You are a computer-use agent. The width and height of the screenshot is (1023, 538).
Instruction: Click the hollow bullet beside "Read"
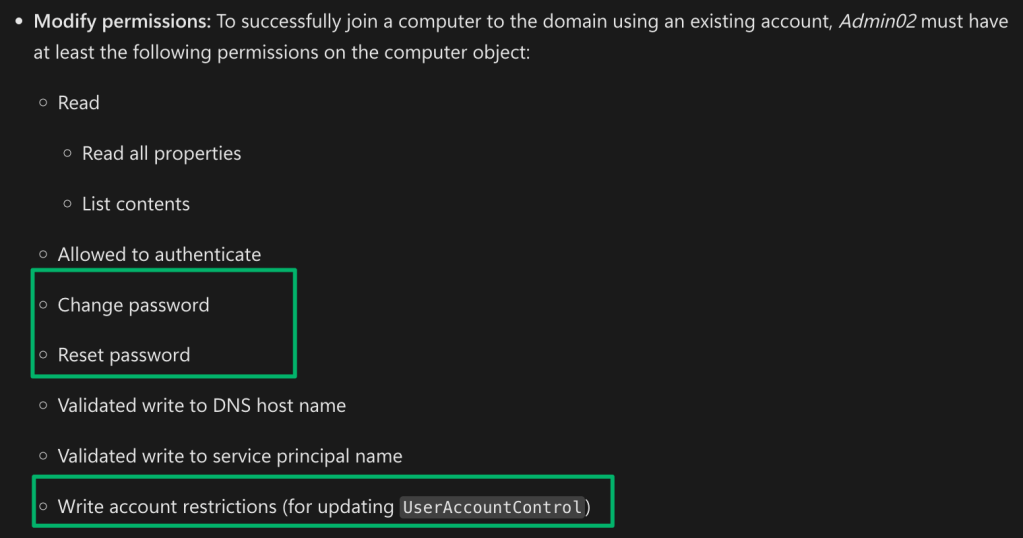(44, 103)
